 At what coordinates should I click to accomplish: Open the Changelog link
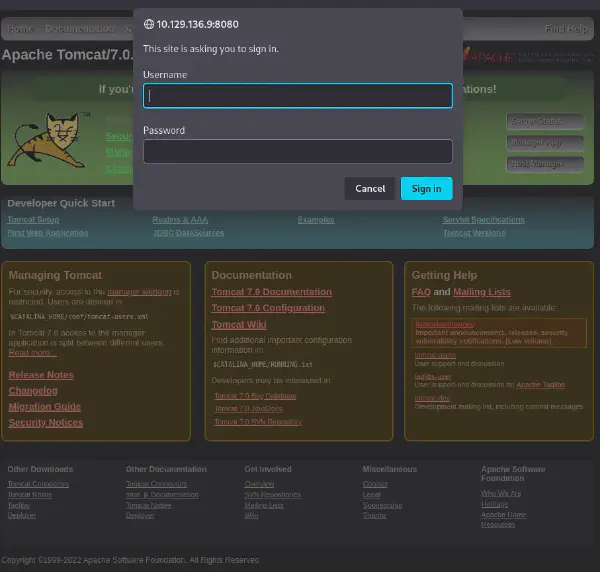[x=33, y=391]
